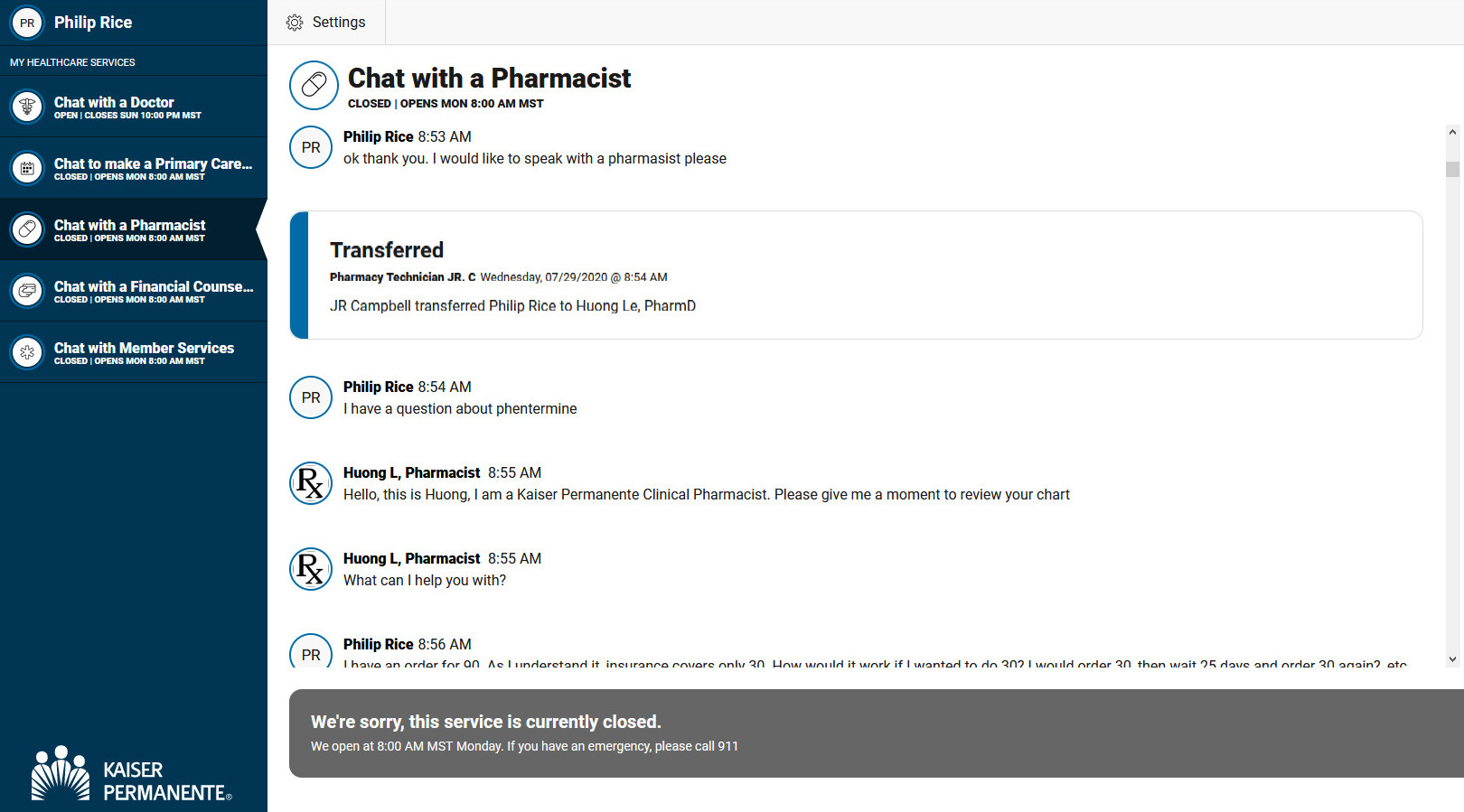Click the chat scrollbar thumb
Image resolution: width=1464 pixels, height=812 pixels.
coord(1452,169)
